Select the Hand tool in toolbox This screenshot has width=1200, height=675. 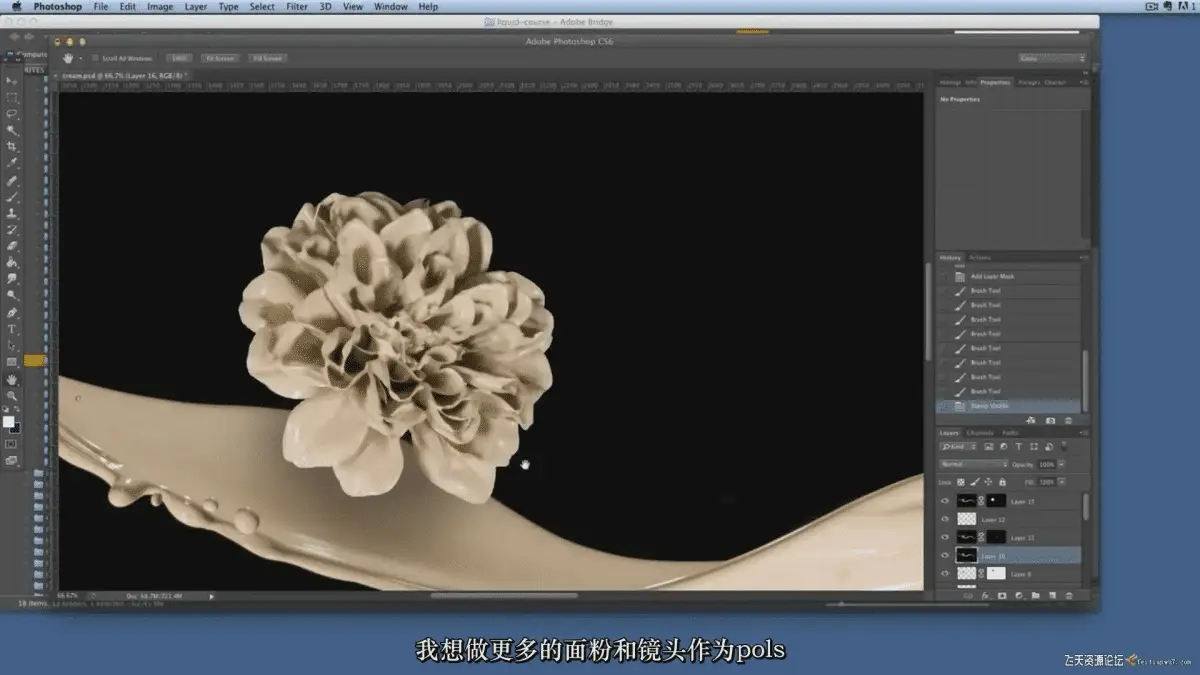tap(12, 380)
